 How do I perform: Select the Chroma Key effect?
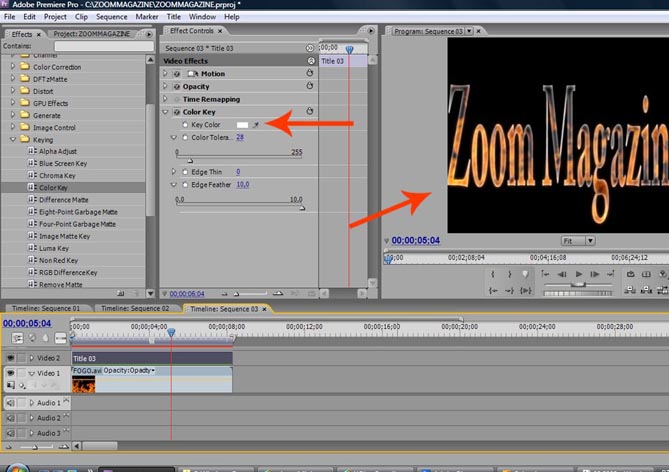click(x=59, y=174)
